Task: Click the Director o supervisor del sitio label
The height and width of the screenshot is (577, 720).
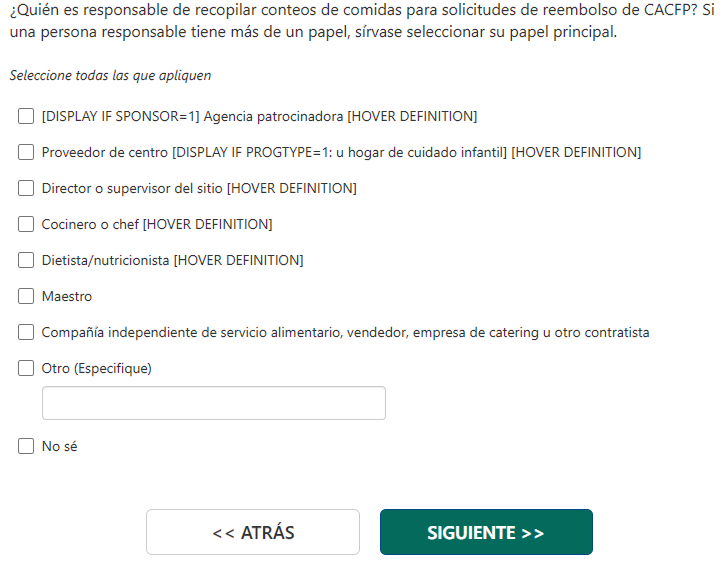Action: [199, 188]
